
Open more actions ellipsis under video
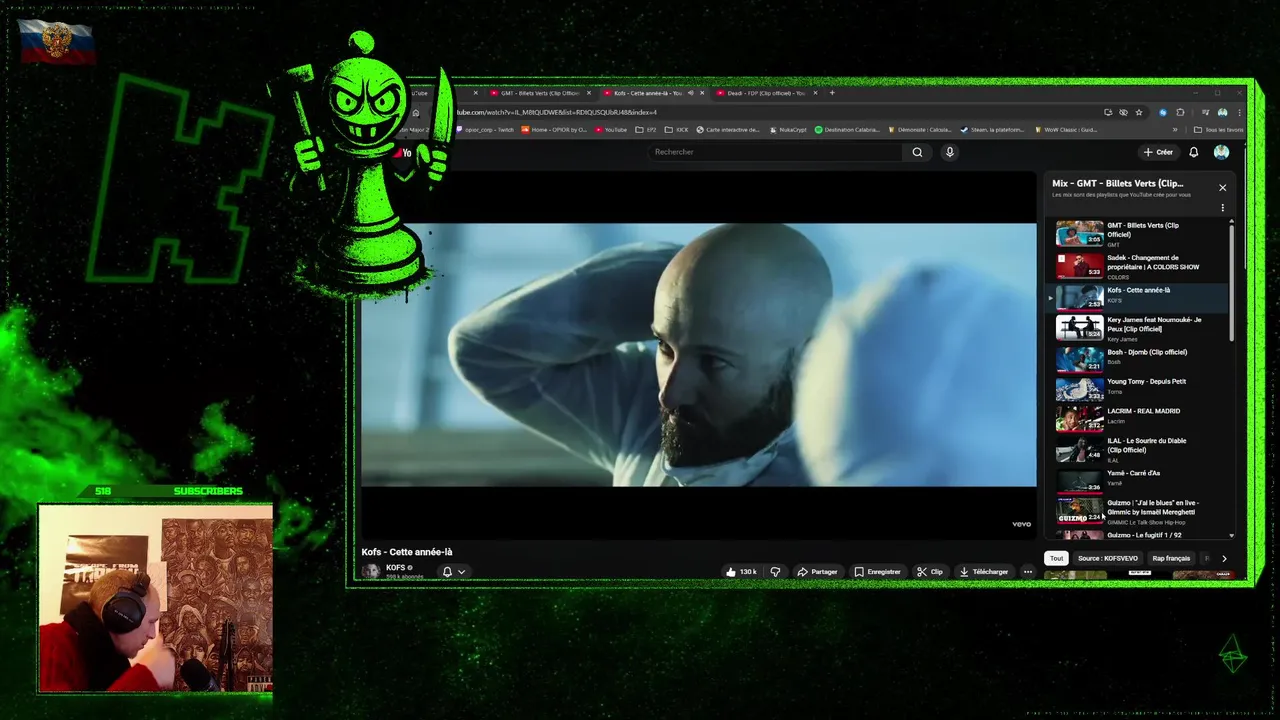1027,572
